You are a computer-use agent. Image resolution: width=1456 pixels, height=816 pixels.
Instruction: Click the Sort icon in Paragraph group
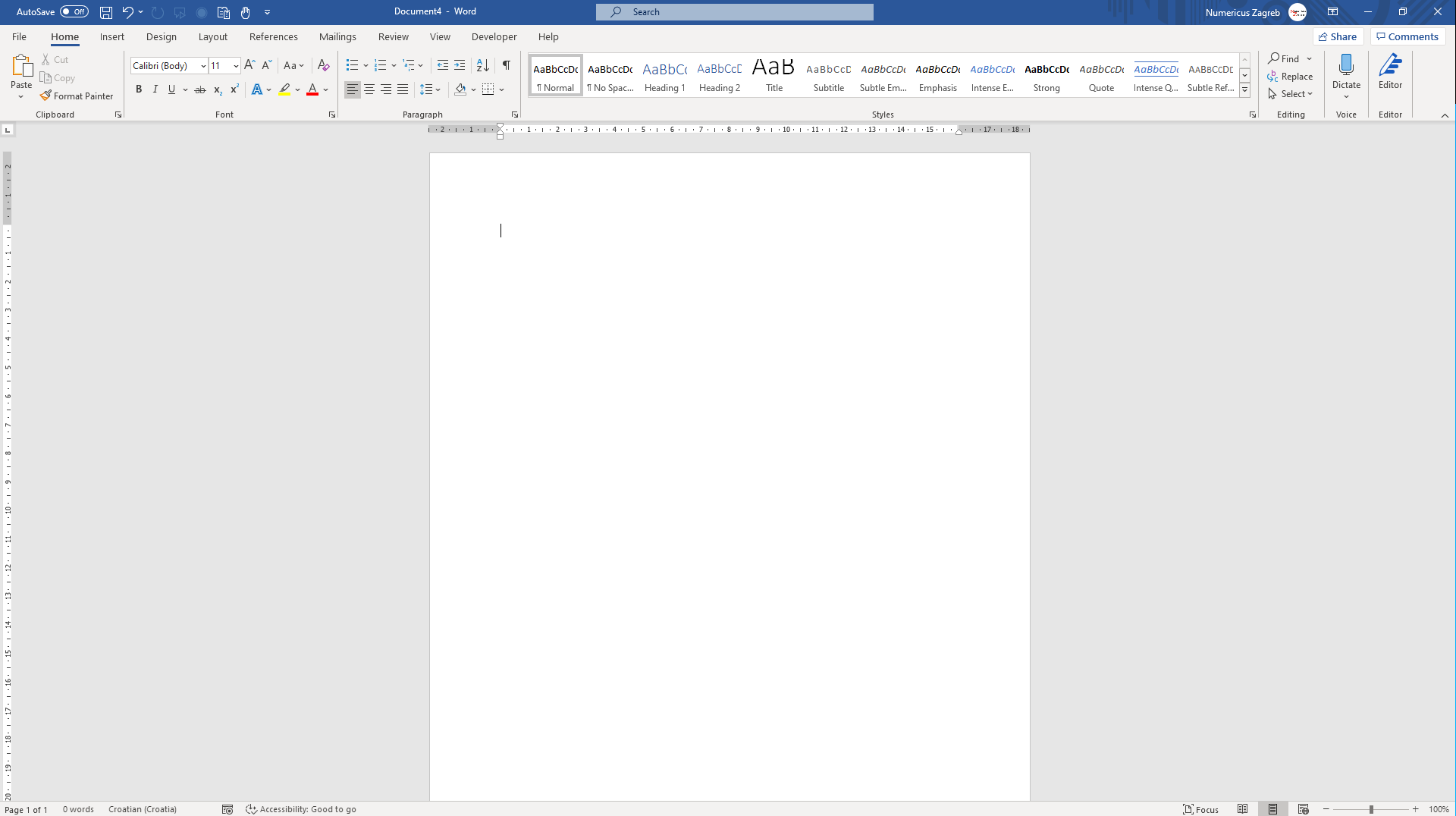pyautogui.click(x=482, y=65)
